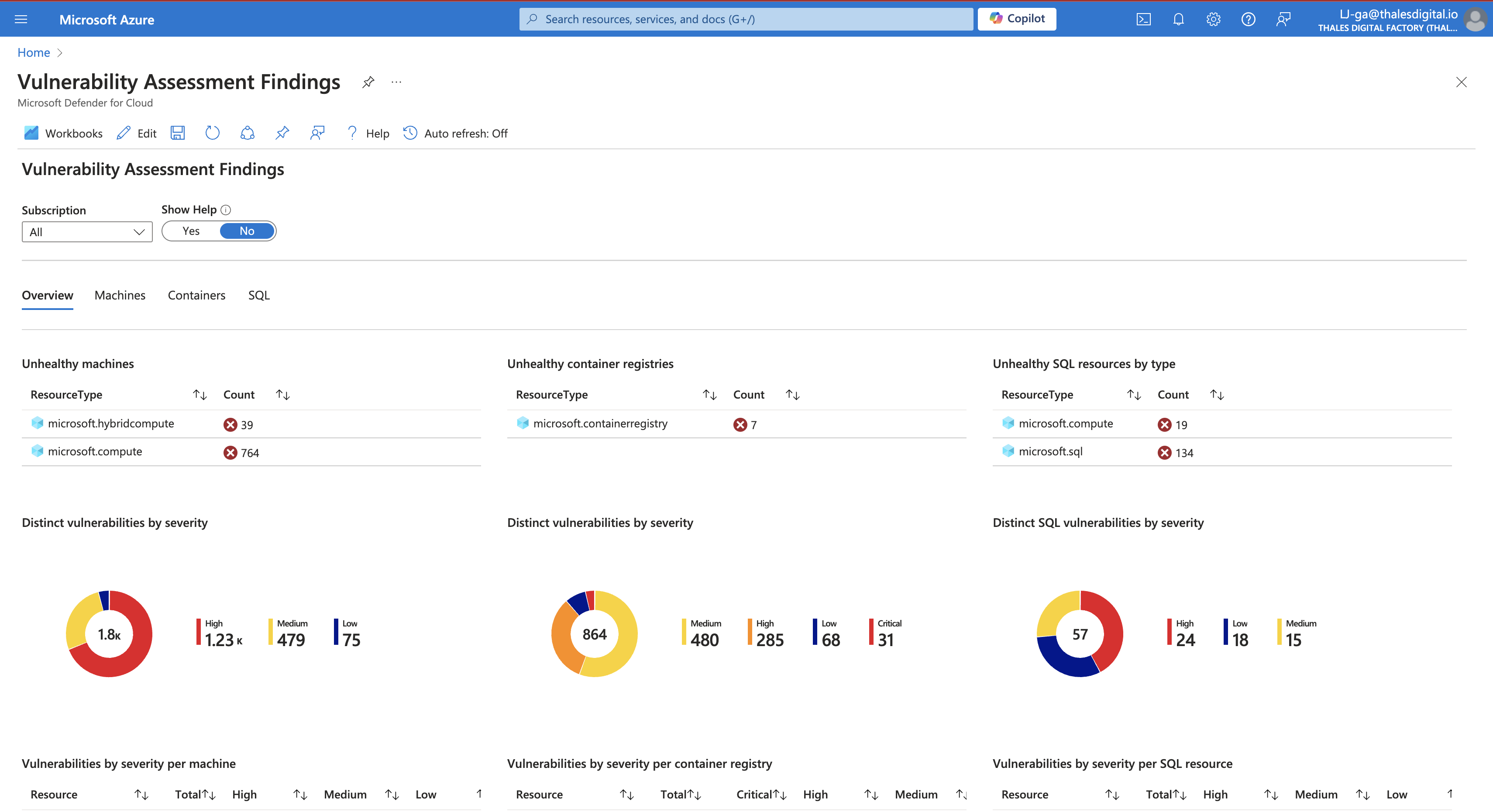Click the High 285 container legend item
1493x812 pixels.
tap(766, 633)
